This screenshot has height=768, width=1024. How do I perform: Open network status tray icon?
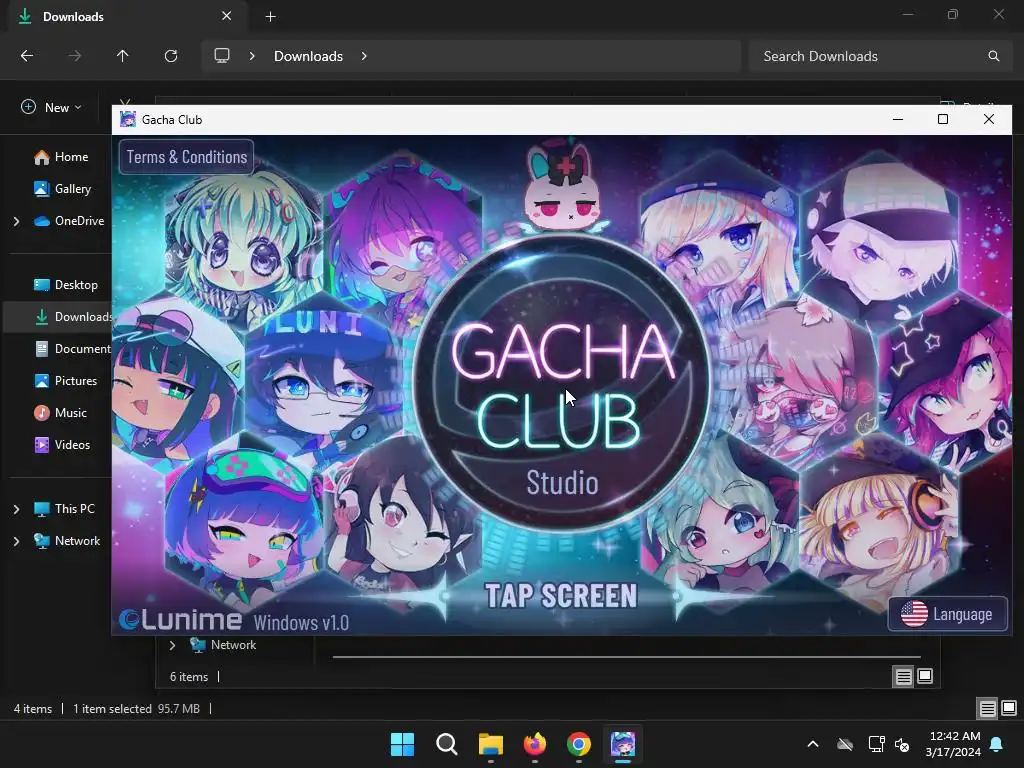(x=876, y=744)
